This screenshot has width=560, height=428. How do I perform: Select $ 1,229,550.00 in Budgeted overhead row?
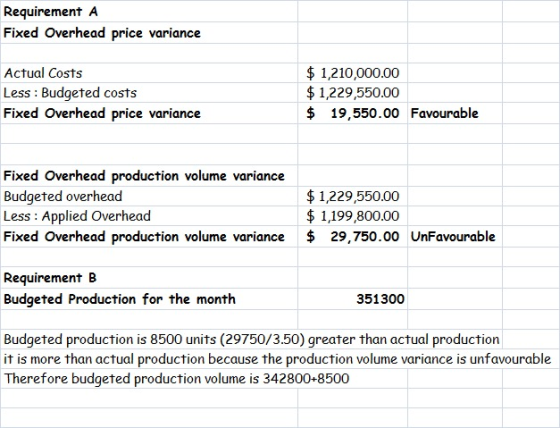click(352, 196)
